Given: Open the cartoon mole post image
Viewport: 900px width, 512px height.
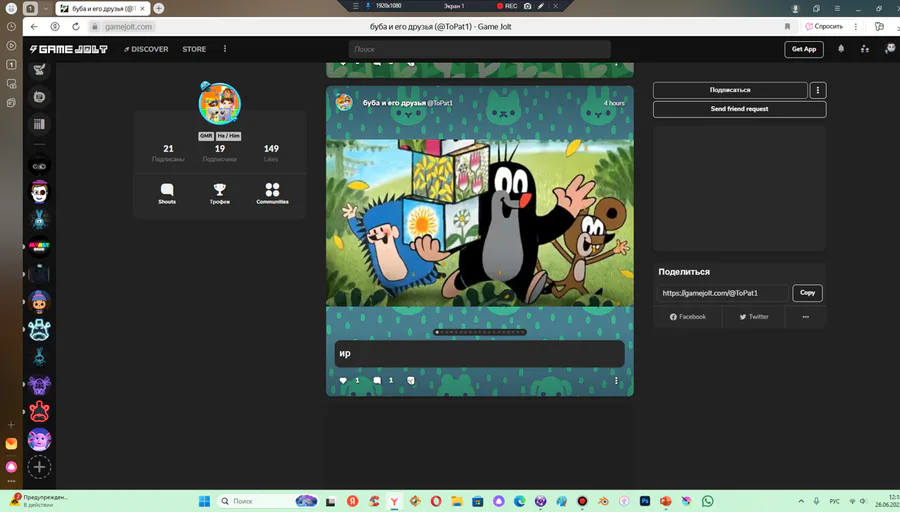Looking at the screenshot, I should pyautogui.click(x=480, y=223).
